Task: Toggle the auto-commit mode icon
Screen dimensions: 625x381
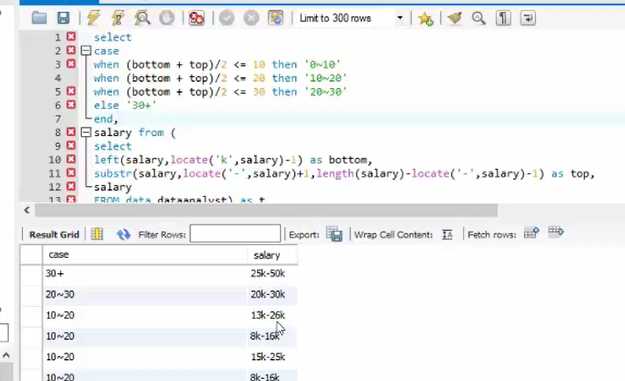Action: pos(275,18)
